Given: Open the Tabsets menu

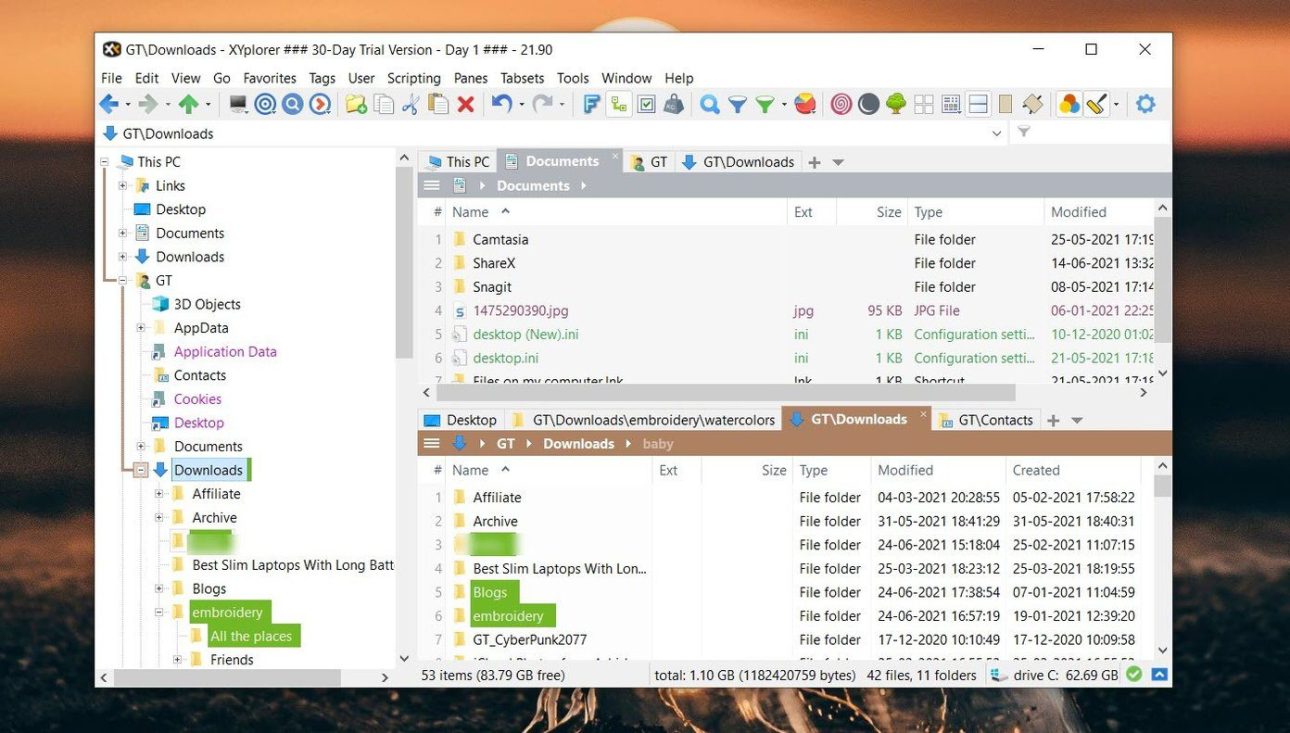Looking at the screenshot, I should coord(522,78).
